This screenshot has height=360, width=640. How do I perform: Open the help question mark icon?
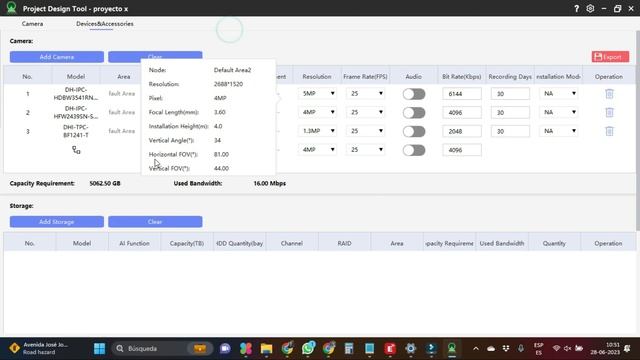click(576, 8)
